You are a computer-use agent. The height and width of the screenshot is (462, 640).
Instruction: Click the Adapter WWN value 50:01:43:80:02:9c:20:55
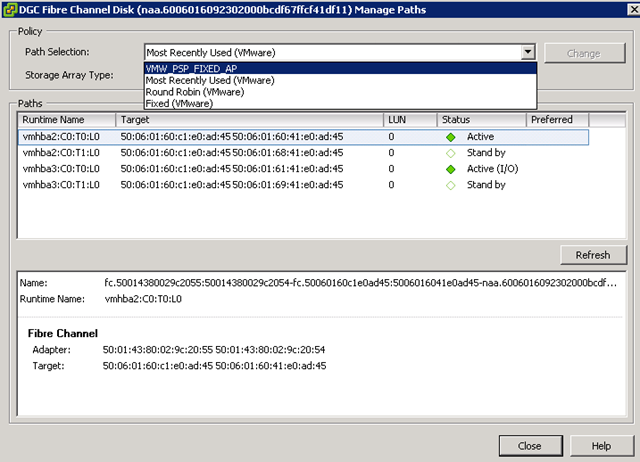[158, 349]
